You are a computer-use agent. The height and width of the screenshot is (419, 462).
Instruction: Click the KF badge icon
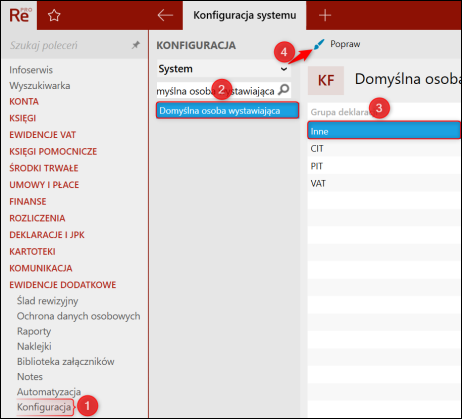326,81
